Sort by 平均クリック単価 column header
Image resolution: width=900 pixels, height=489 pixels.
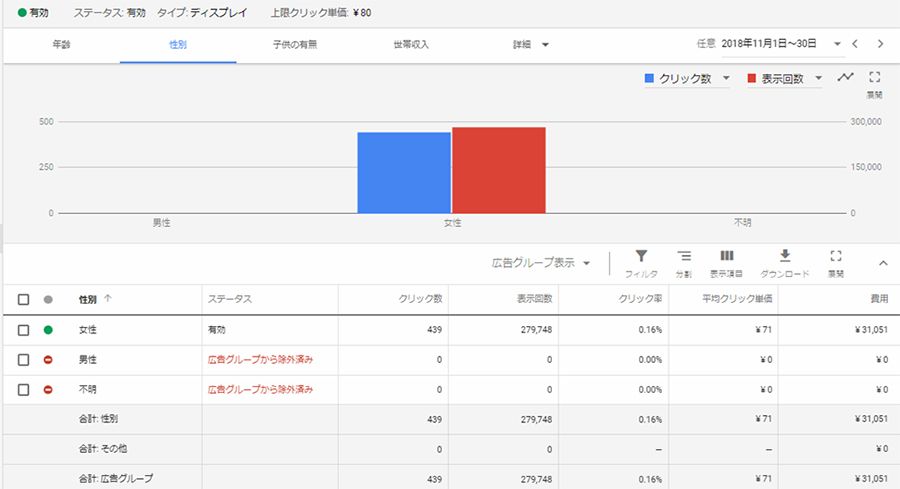pyautogui.click(x=737, y=299)
